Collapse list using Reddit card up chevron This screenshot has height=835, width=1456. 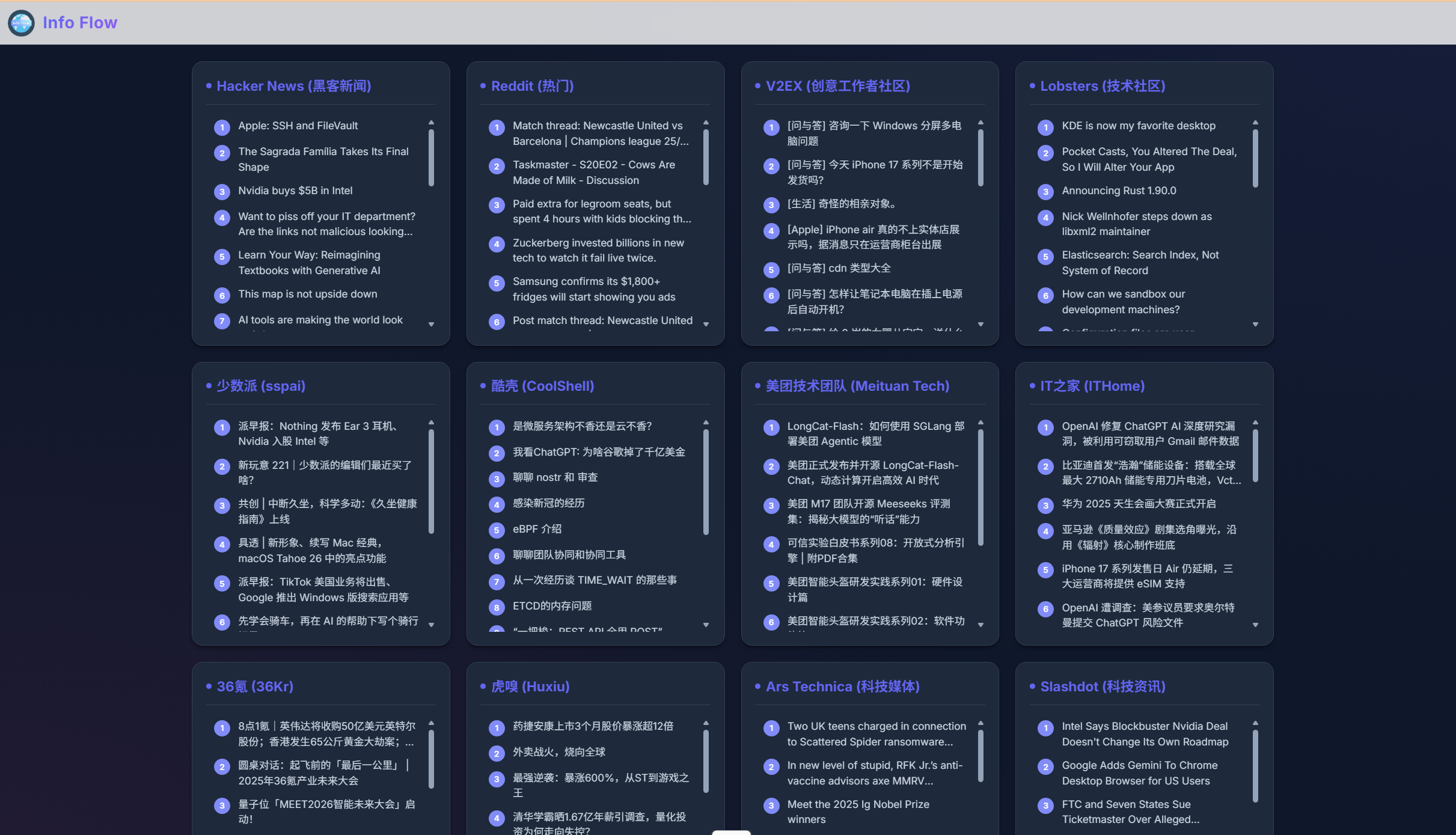coord(707,121)
